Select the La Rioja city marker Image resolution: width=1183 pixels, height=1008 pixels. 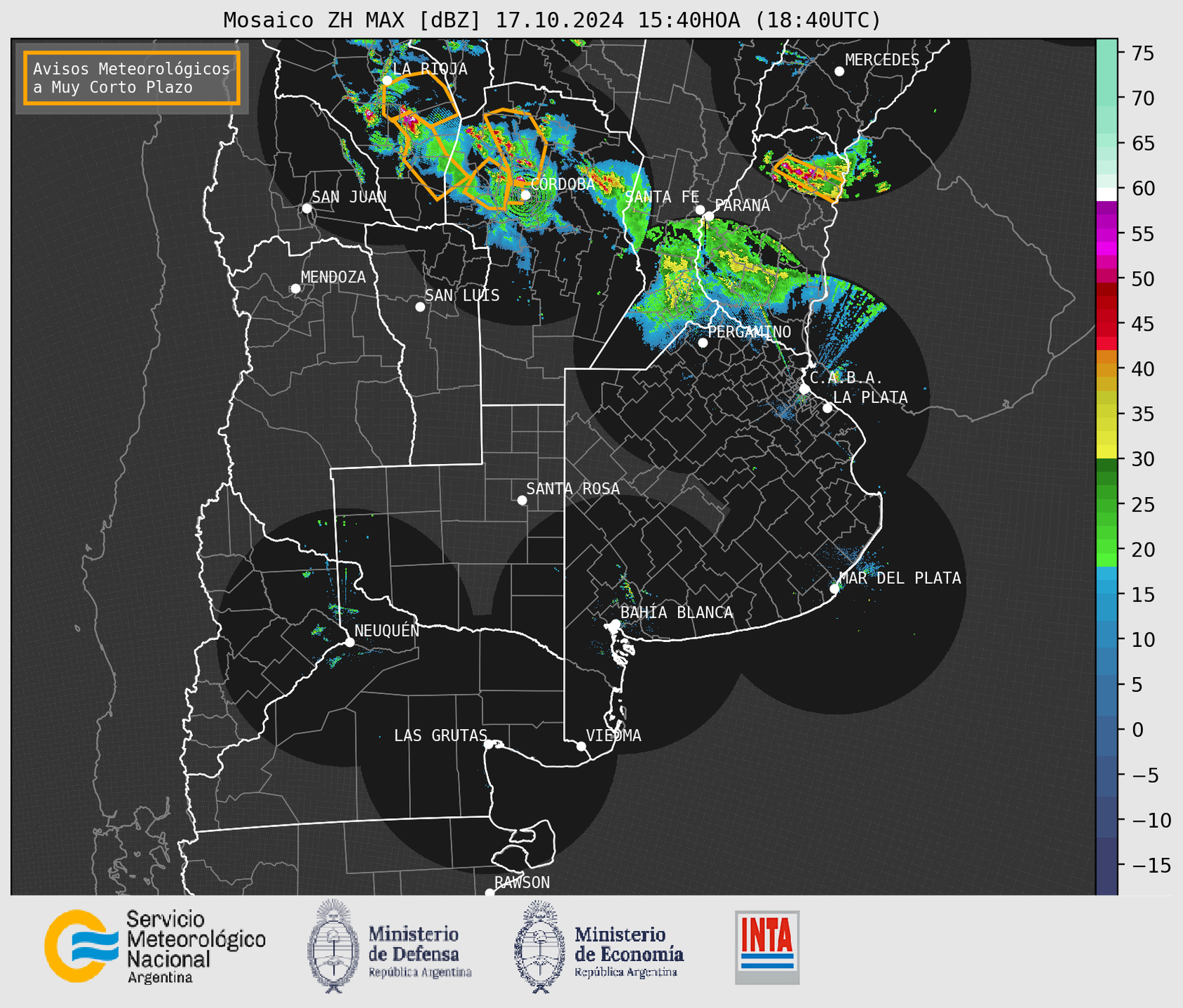pos(387,81)
